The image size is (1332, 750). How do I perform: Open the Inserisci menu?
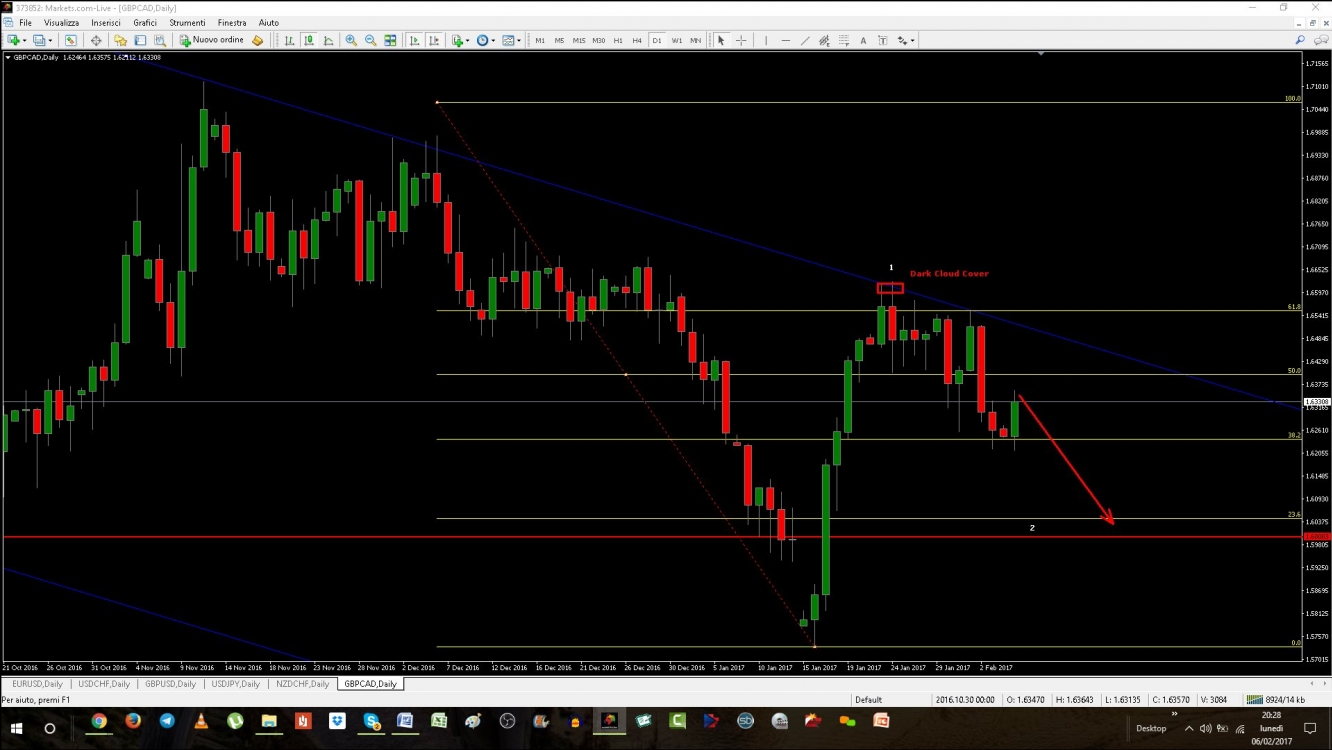(106, 22)
